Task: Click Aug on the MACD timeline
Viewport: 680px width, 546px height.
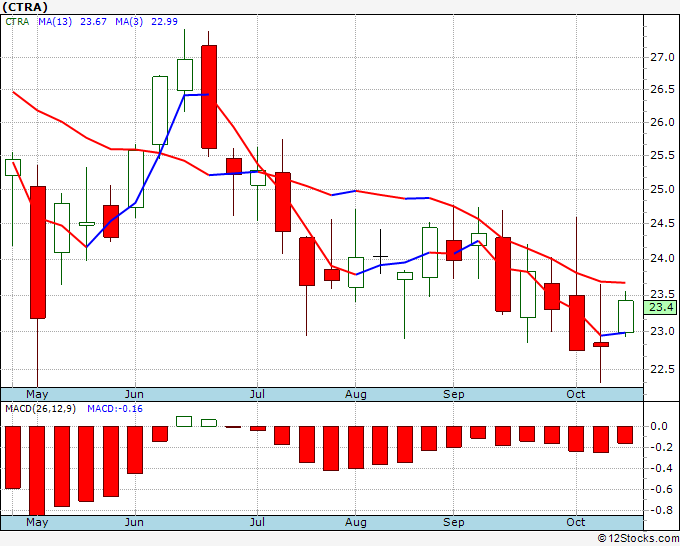Action: tap(356, 522)
